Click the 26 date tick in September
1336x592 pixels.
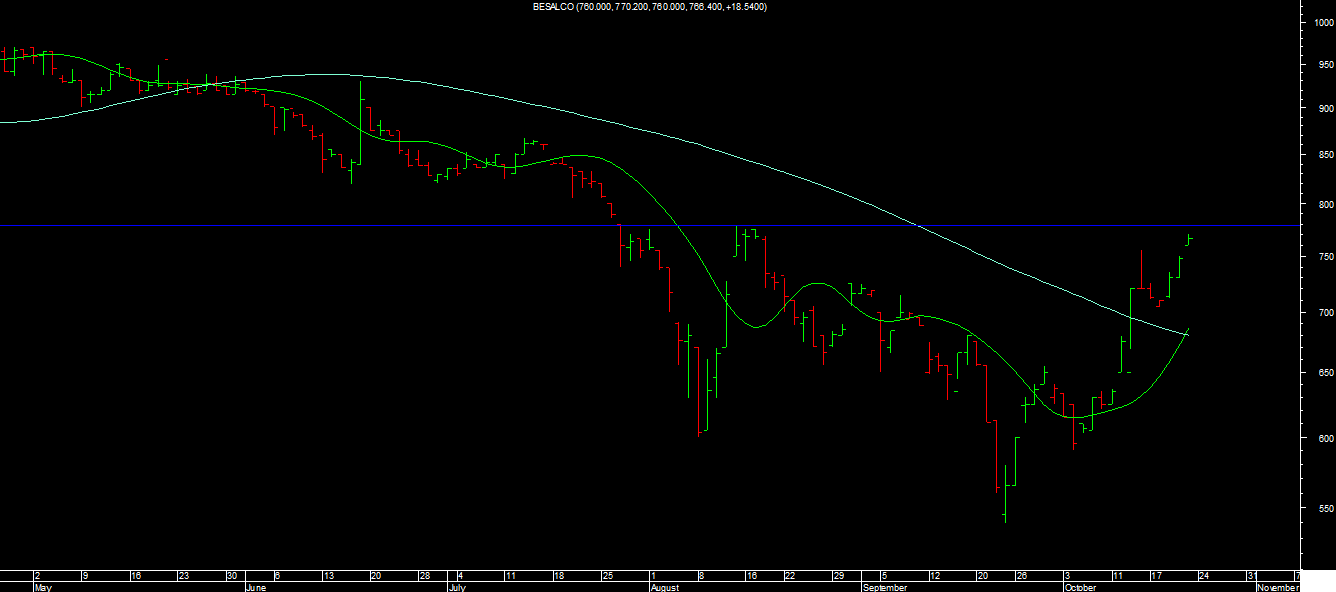[1022, 576]
